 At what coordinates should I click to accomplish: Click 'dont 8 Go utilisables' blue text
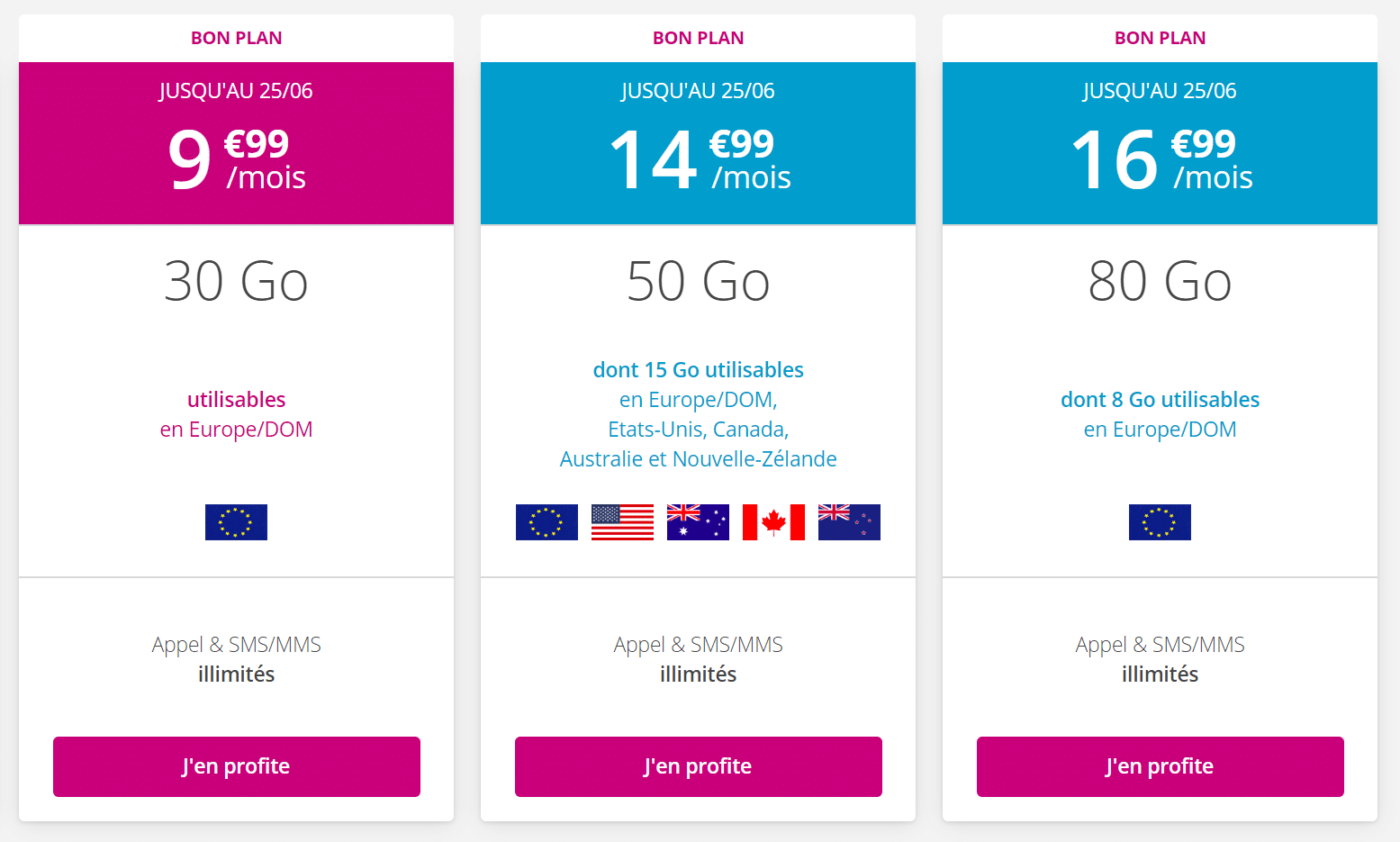(x=1160, y=399)
